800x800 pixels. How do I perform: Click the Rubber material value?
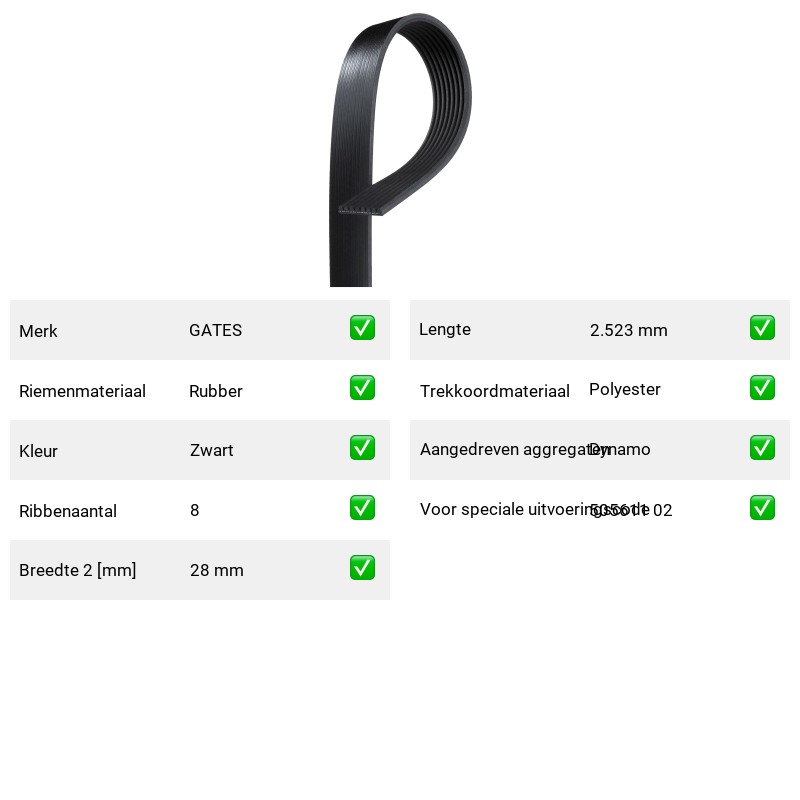[215, 391]
